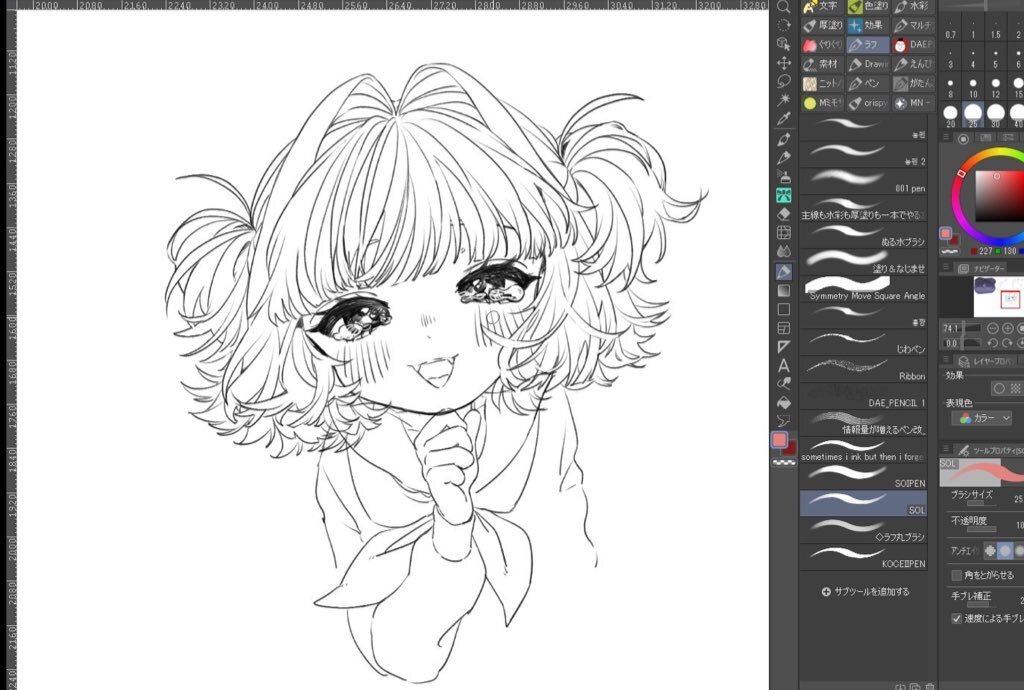Select the Auto select magic wand tool

point(784,100)
